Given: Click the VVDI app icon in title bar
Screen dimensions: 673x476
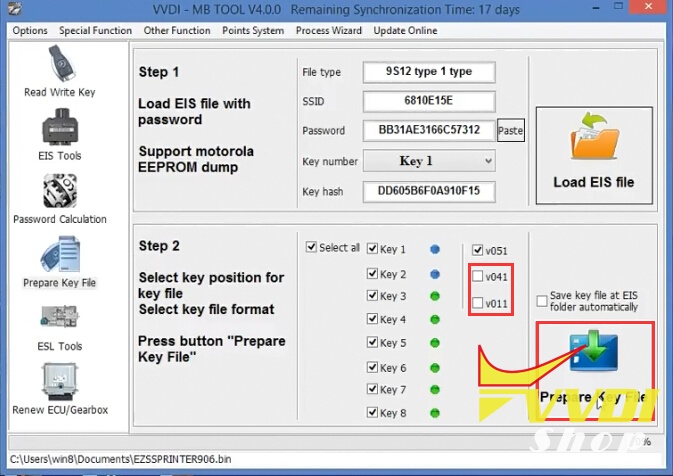Looking at the screenshot, I should coord(15,9).
